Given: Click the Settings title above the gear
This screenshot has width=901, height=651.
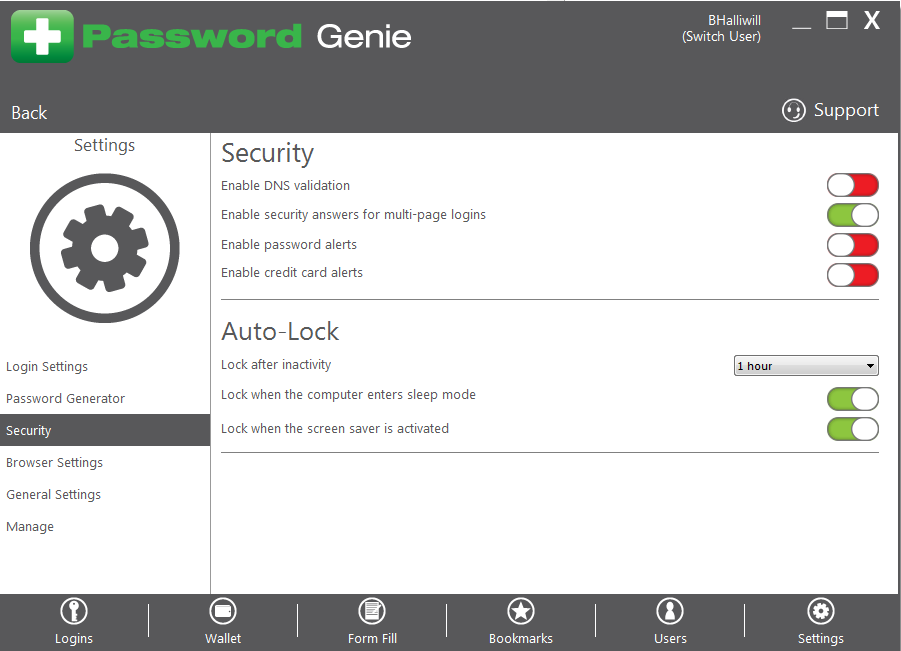Looking at the screenshot, I should tap(105, 145).
